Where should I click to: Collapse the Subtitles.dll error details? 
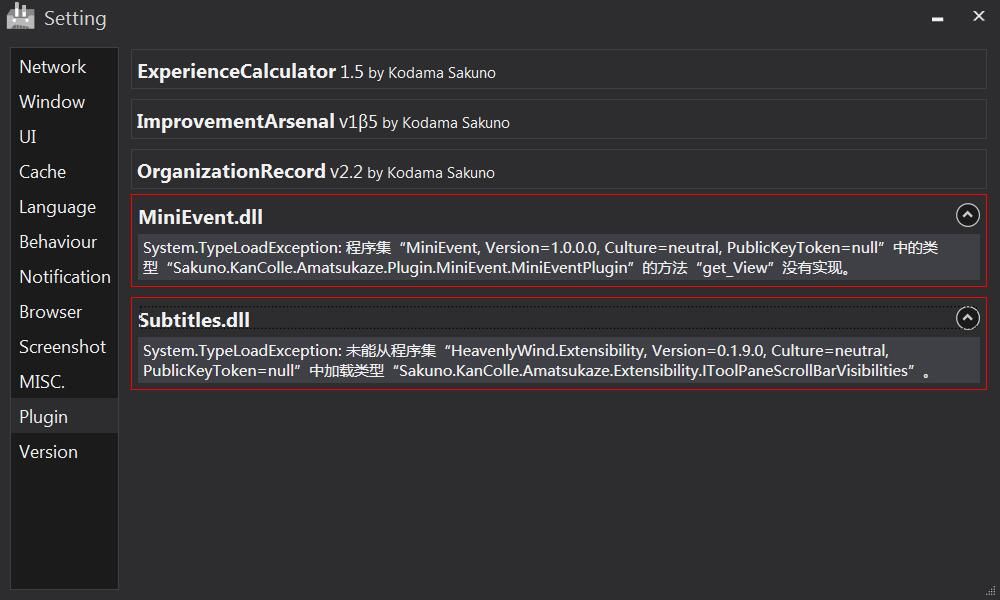coord(967,318)
